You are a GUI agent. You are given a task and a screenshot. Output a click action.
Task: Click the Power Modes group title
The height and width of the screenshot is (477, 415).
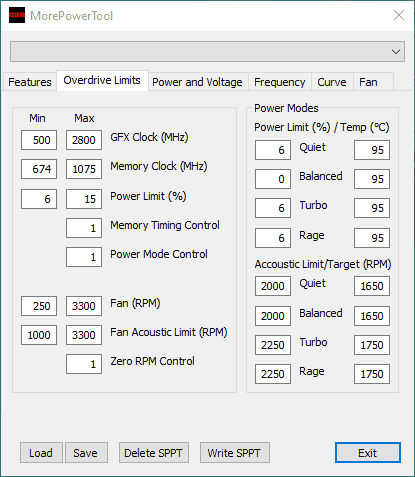coord(286,108)
